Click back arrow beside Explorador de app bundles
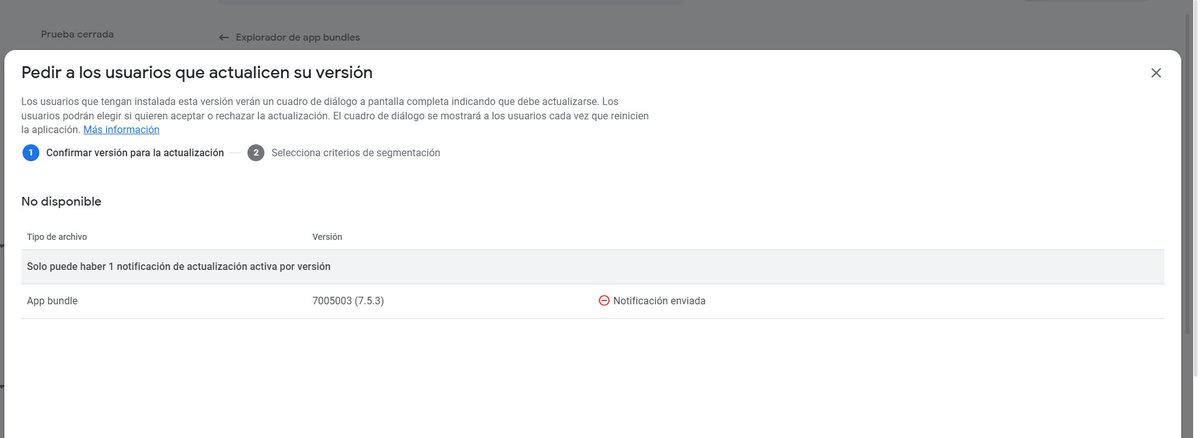This screenshot has height=438, width=1200. click(224, 38)
